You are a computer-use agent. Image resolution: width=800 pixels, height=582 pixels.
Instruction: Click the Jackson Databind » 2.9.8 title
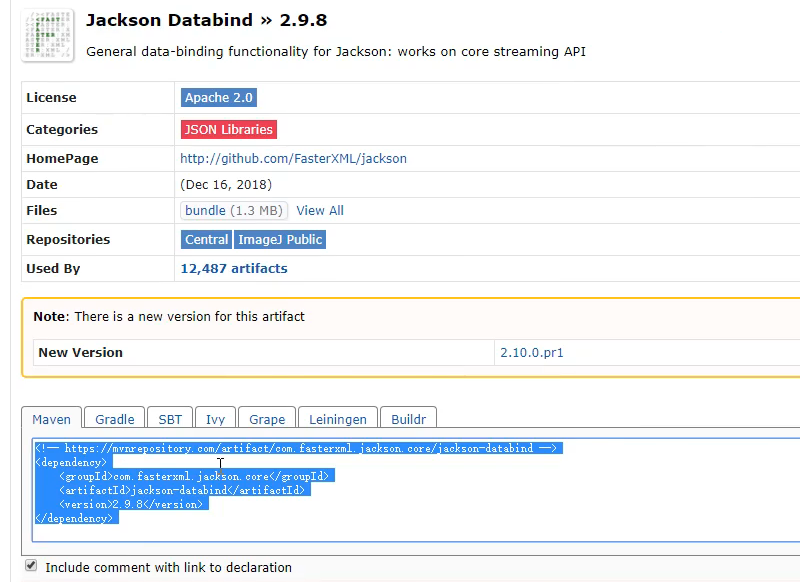[x=207, y=20]
